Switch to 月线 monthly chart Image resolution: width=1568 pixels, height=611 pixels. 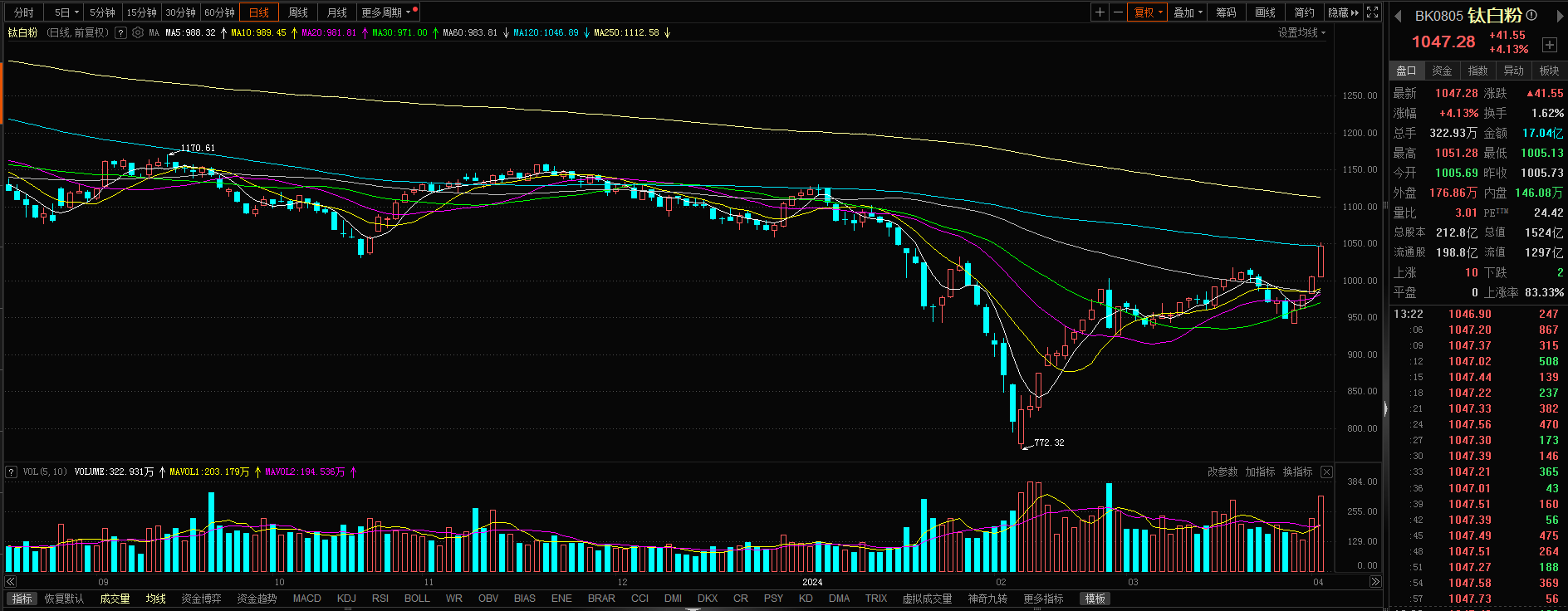click(337, 12)
